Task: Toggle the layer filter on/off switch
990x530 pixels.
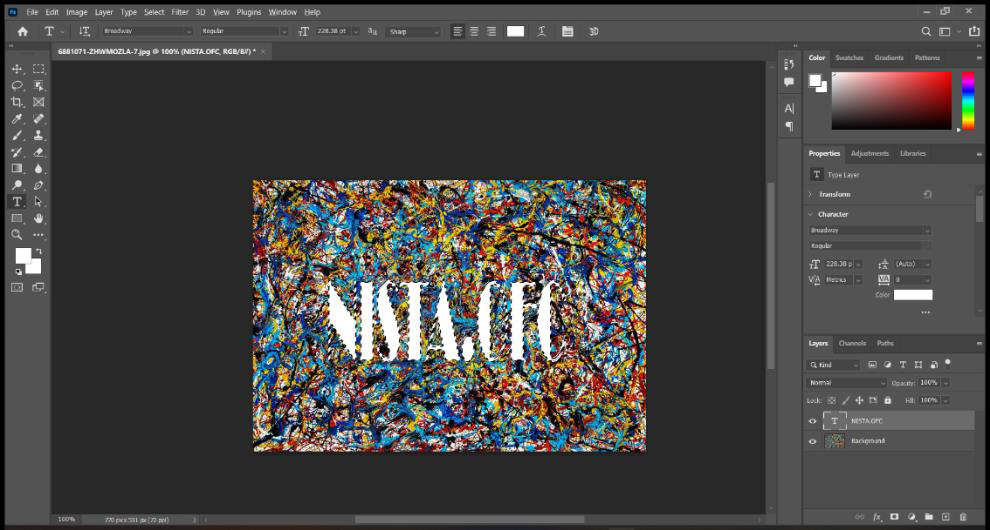Action: [947, 363]
